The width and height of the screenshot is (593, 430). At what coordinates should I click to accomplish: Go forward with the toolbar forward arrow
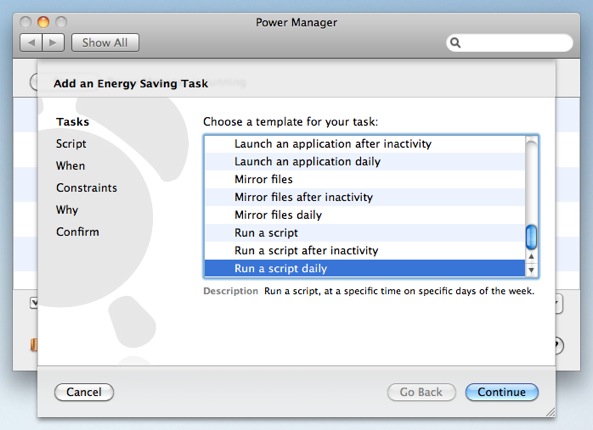point(53,42)
